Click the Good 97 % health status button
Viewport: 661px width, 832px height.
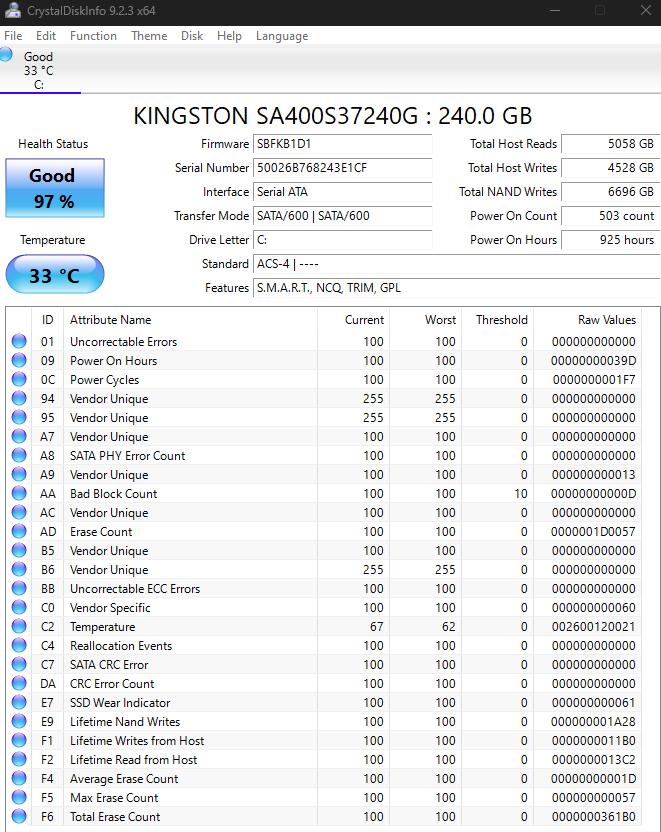click(x=55, y=188)
